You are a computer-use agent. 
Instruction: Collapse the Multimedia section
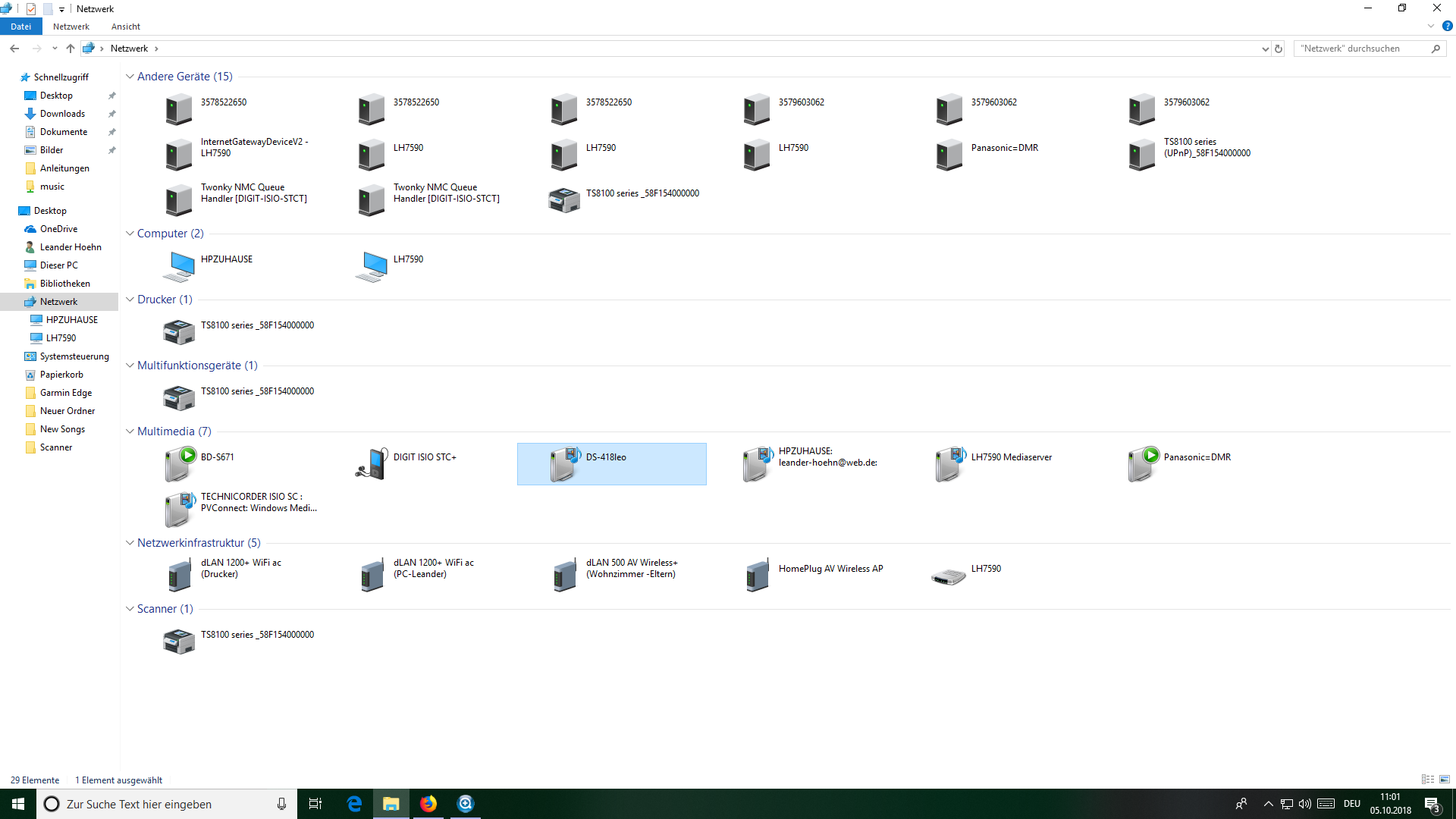tap(130, 431)
